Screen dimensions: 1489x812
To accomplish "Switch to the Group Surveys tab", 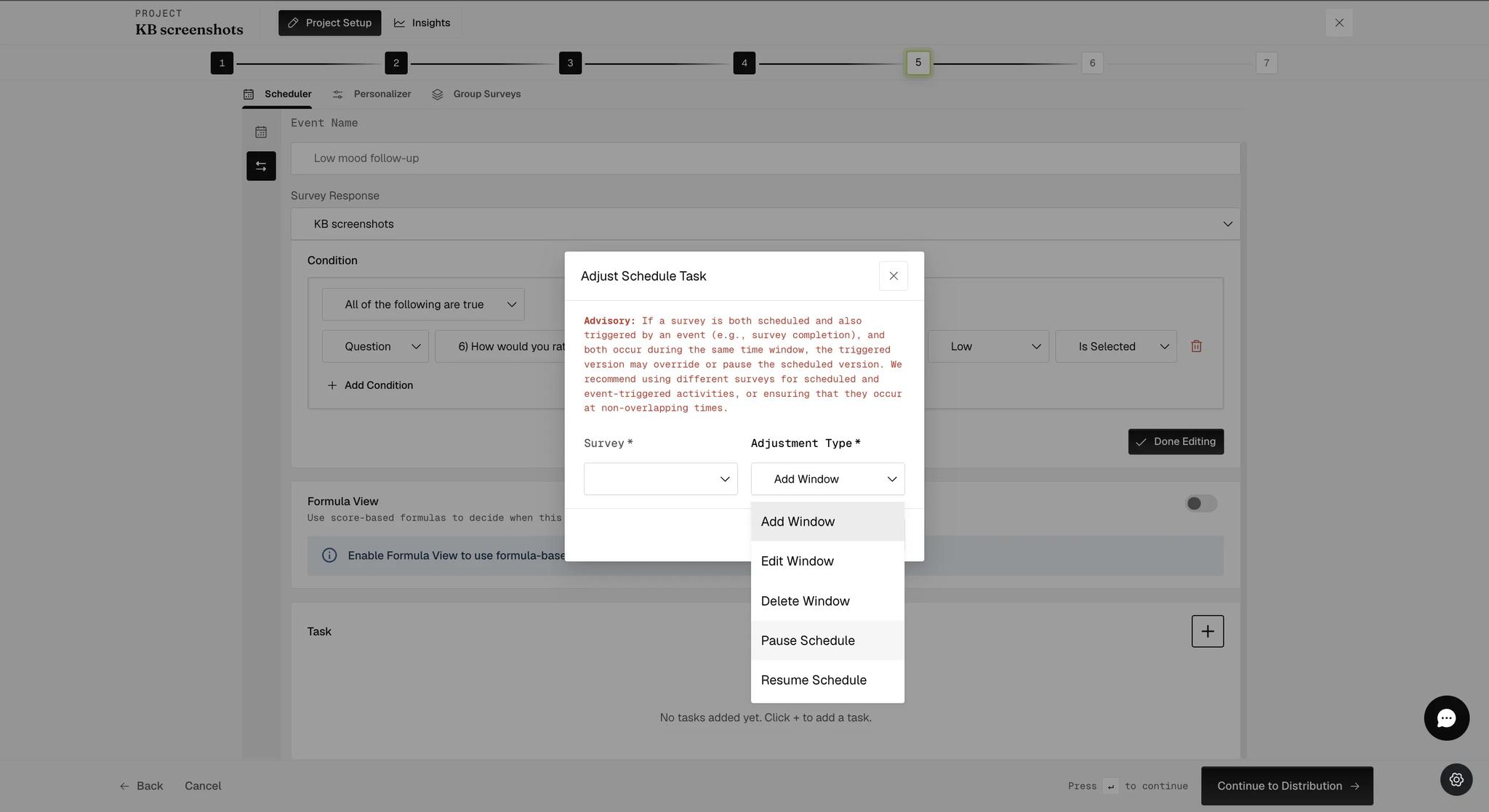I will (x=476, y=94).
